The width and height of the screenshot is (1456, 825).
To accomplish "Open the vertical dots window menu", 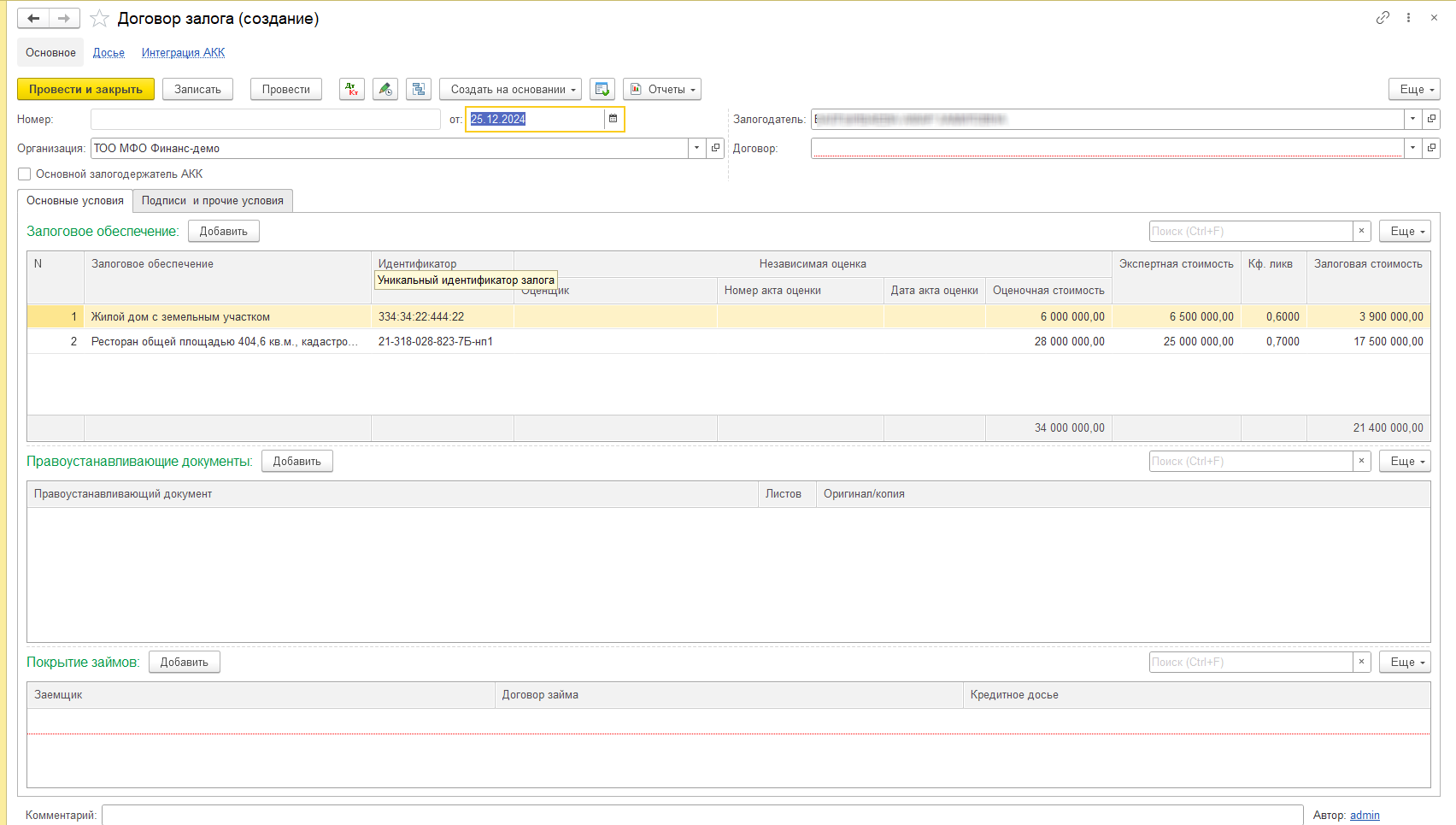I will [1408, 17].
